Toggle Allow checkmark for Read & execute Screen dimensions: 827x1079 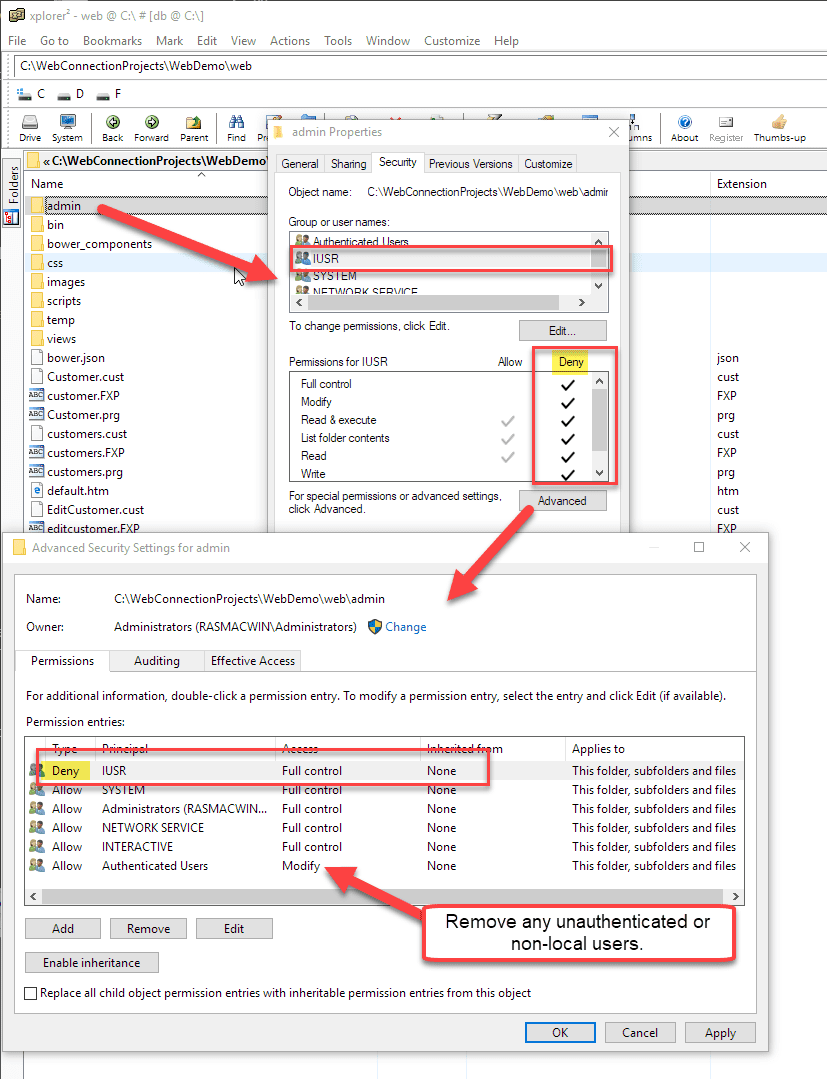[x=508, y=420]
